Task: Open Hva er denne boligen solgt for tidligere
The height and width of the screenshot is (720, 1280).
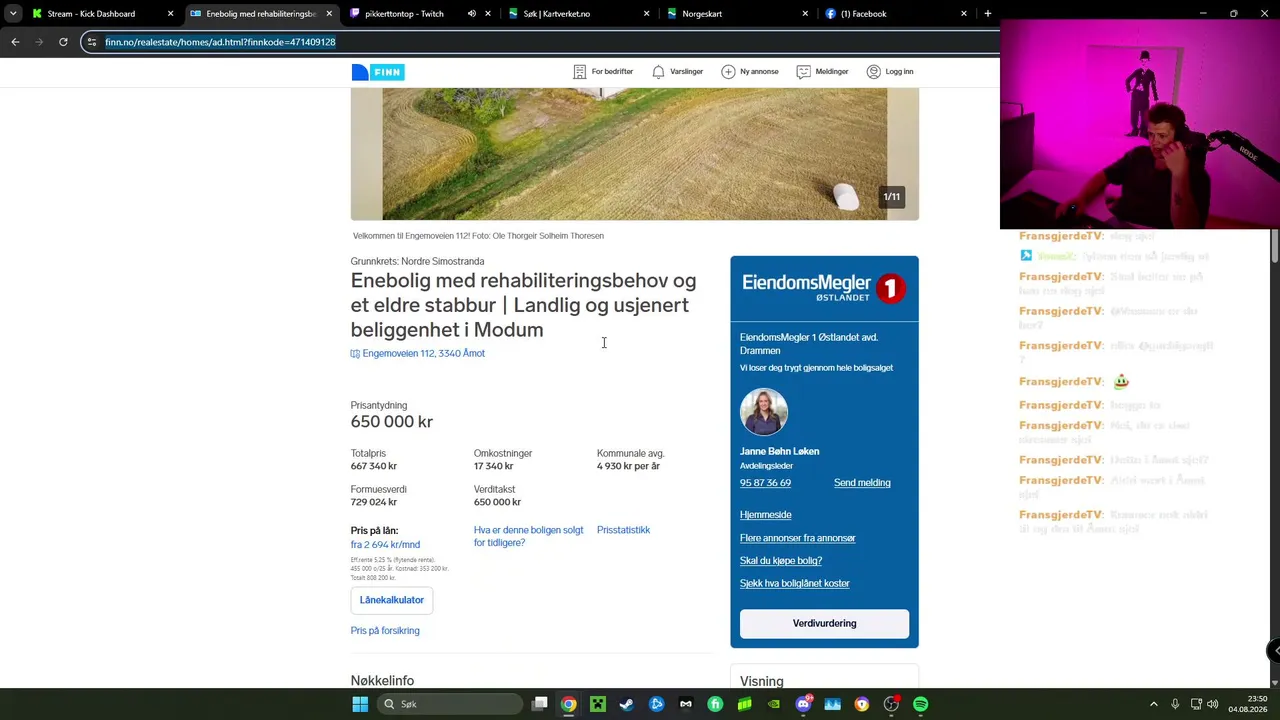Action: pos(529,536)
